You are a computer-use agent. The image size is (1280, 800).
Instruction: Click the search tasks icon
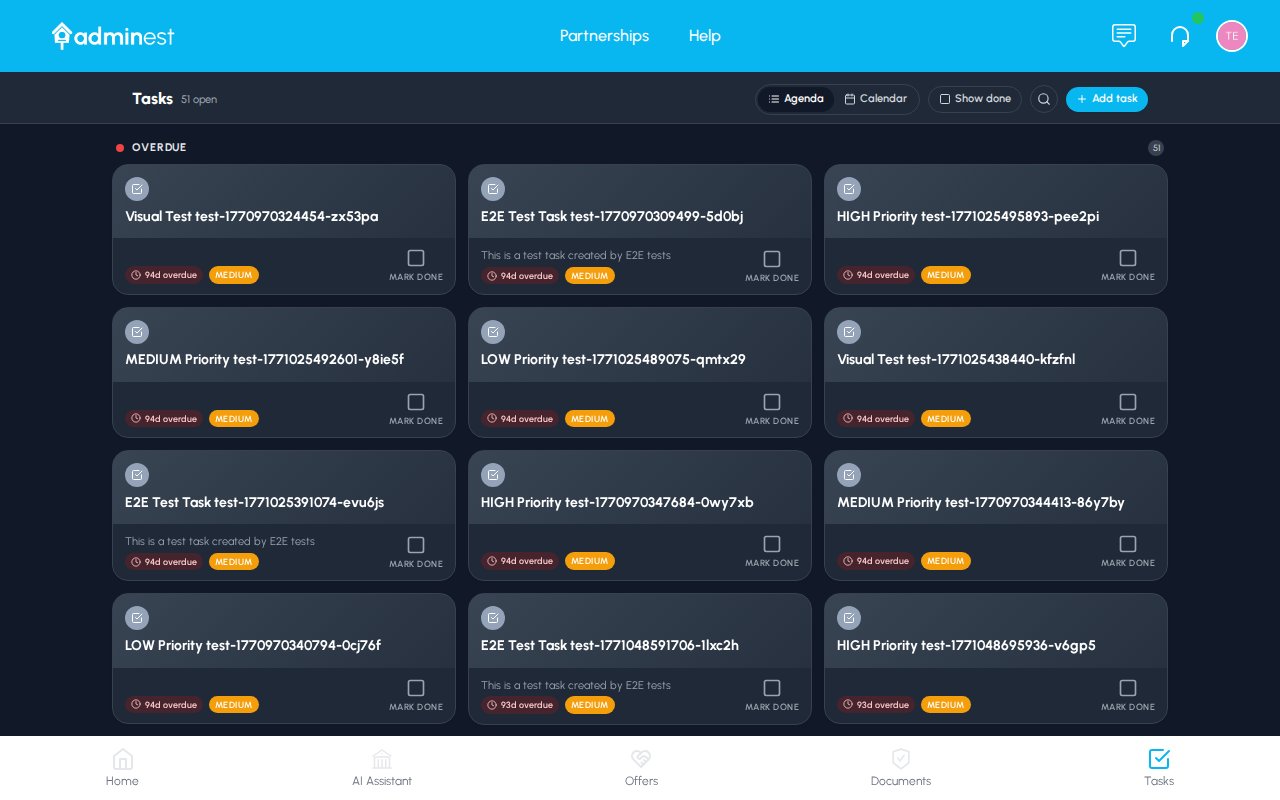[1044, 99]
